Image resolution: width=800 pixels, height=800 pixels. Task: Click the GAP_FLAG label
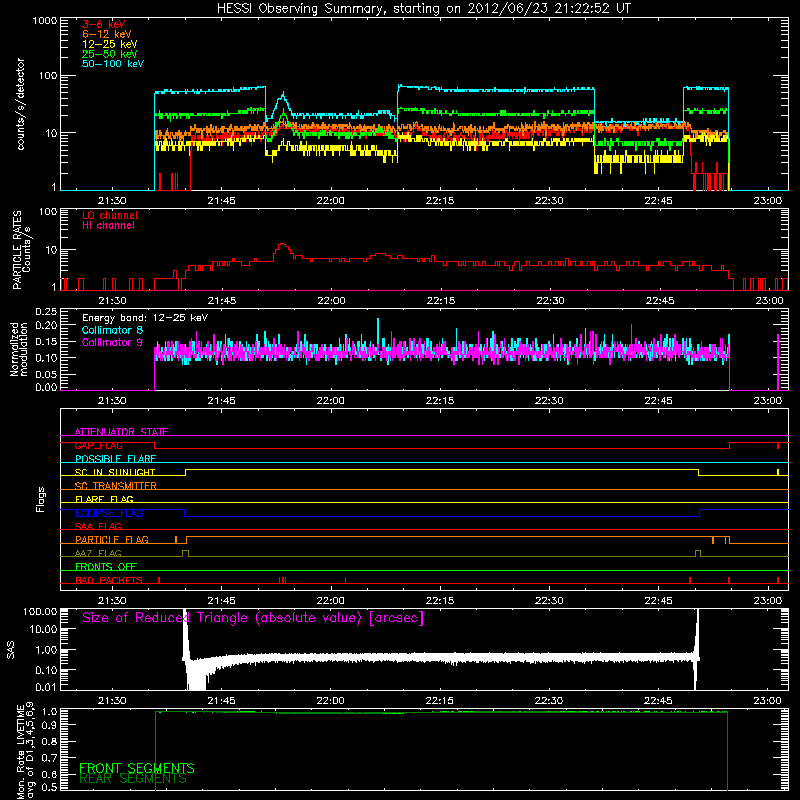click(98, 445)
